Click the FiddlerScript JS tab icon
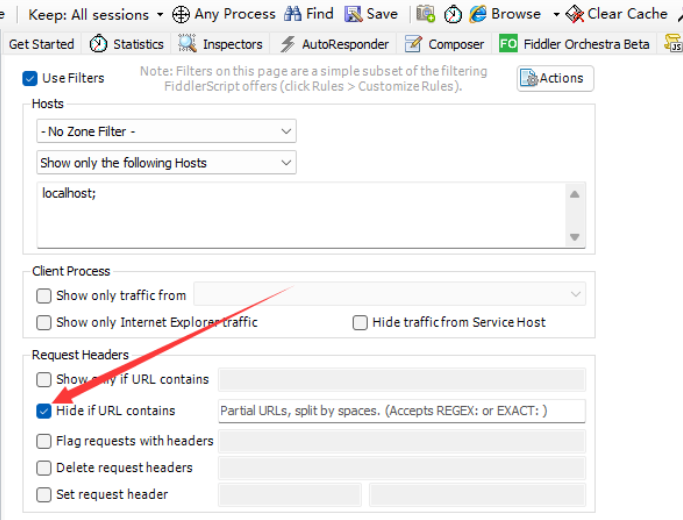The image size is (683, 520). pyautogui.click(x=673, y=43)
